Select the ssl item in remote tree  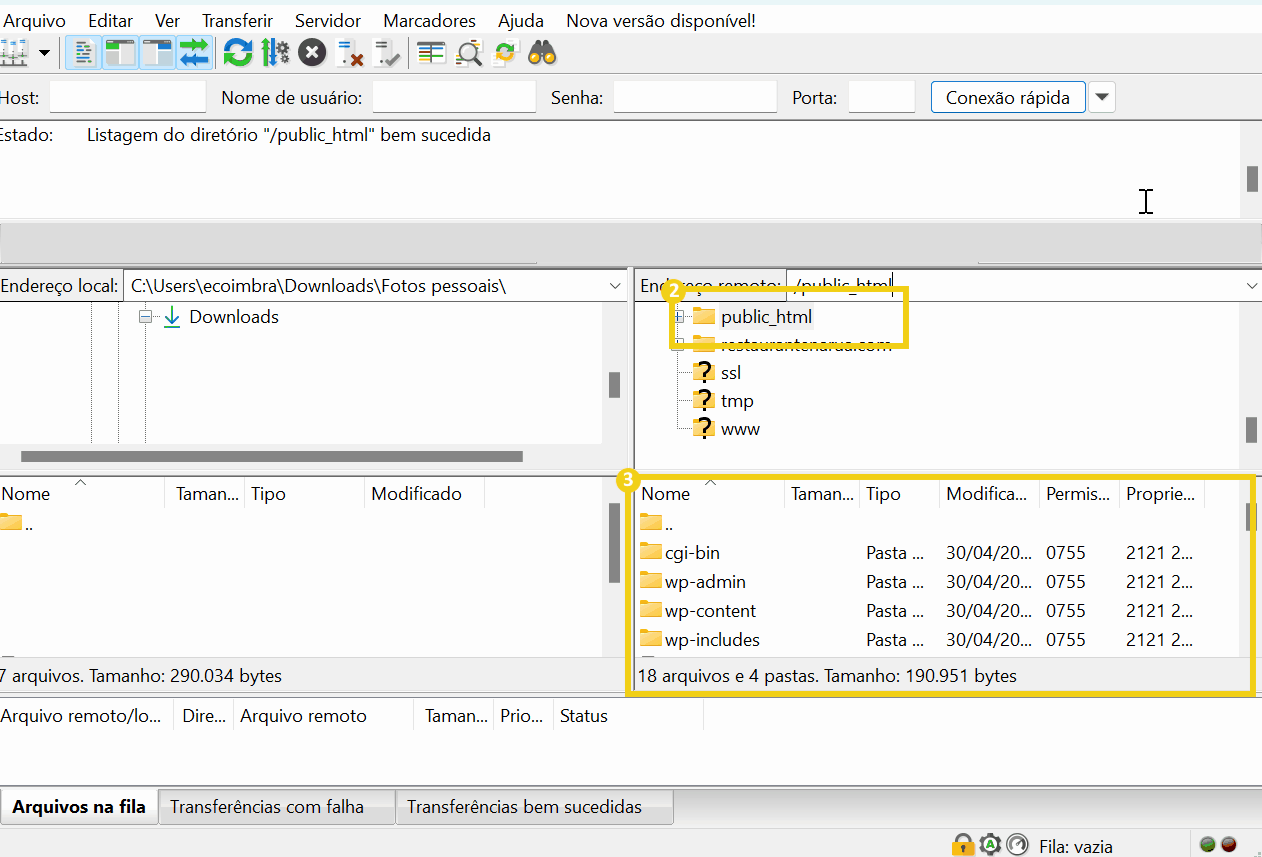point(731,372)
